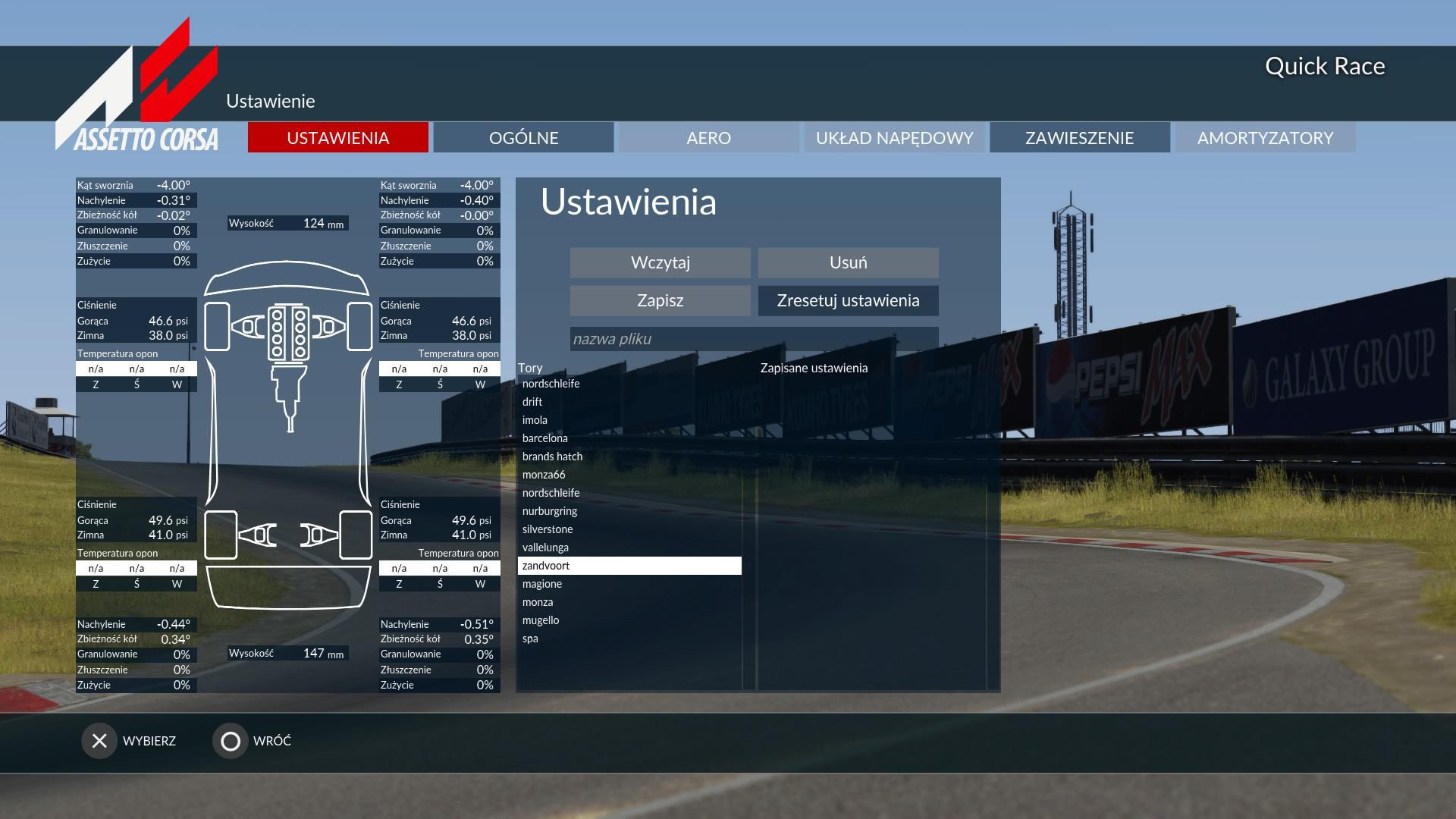
Task: Click Zresetuj ustawienia button
Action: click(x=849, y=300)
